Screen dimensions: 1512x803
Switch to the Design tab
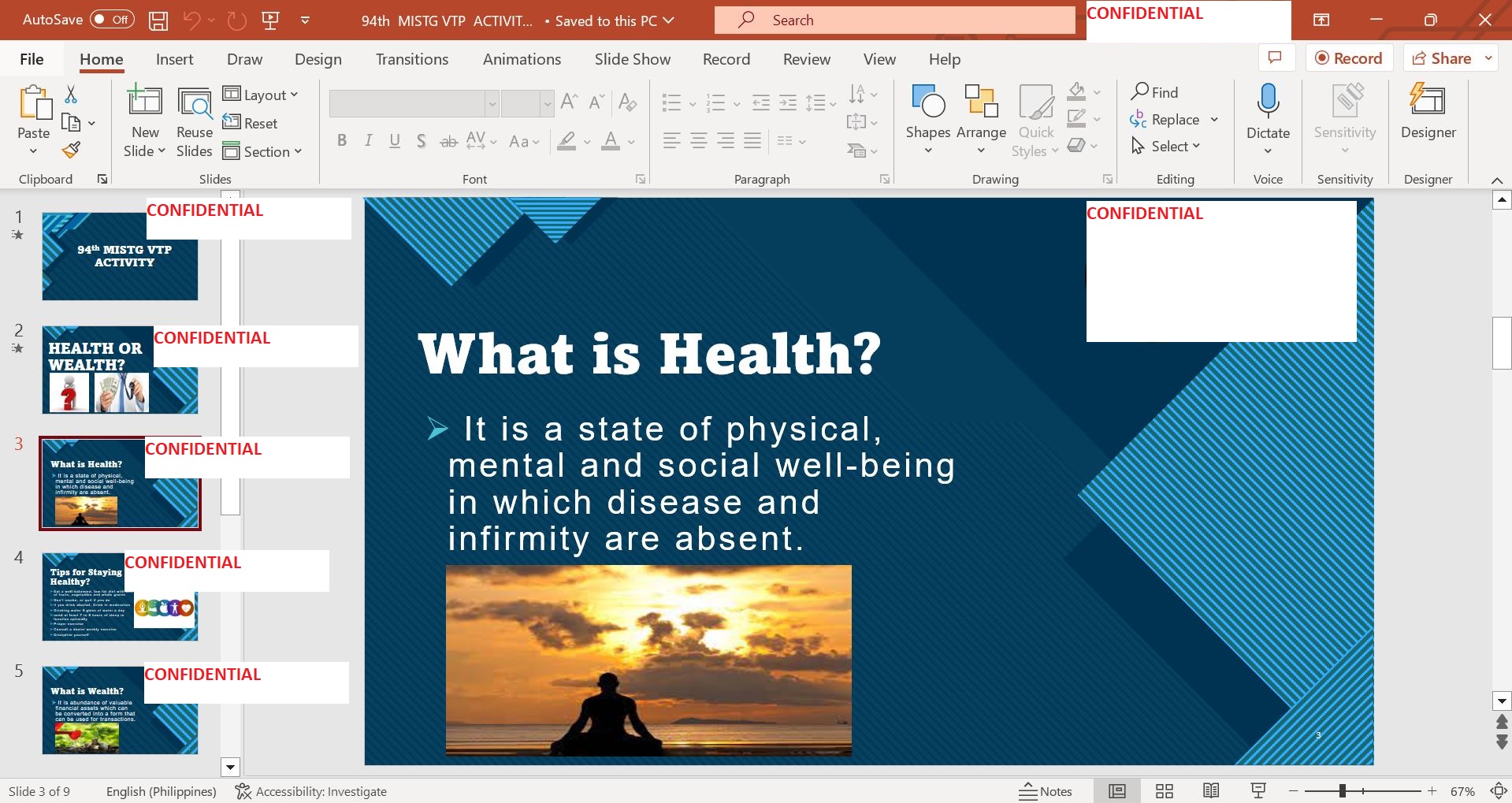(318, 59)
